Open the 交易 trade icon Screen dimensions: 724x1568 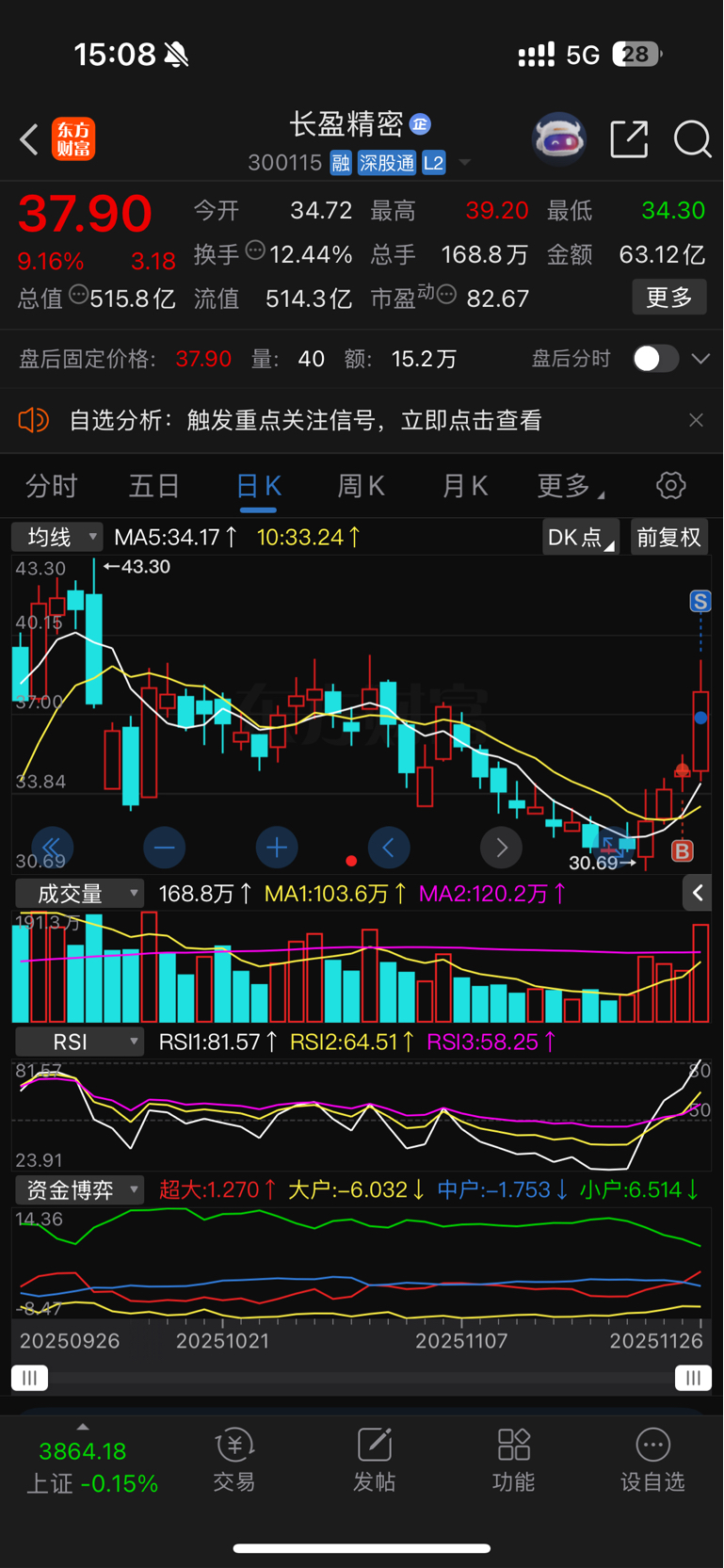click(234, 1460)
